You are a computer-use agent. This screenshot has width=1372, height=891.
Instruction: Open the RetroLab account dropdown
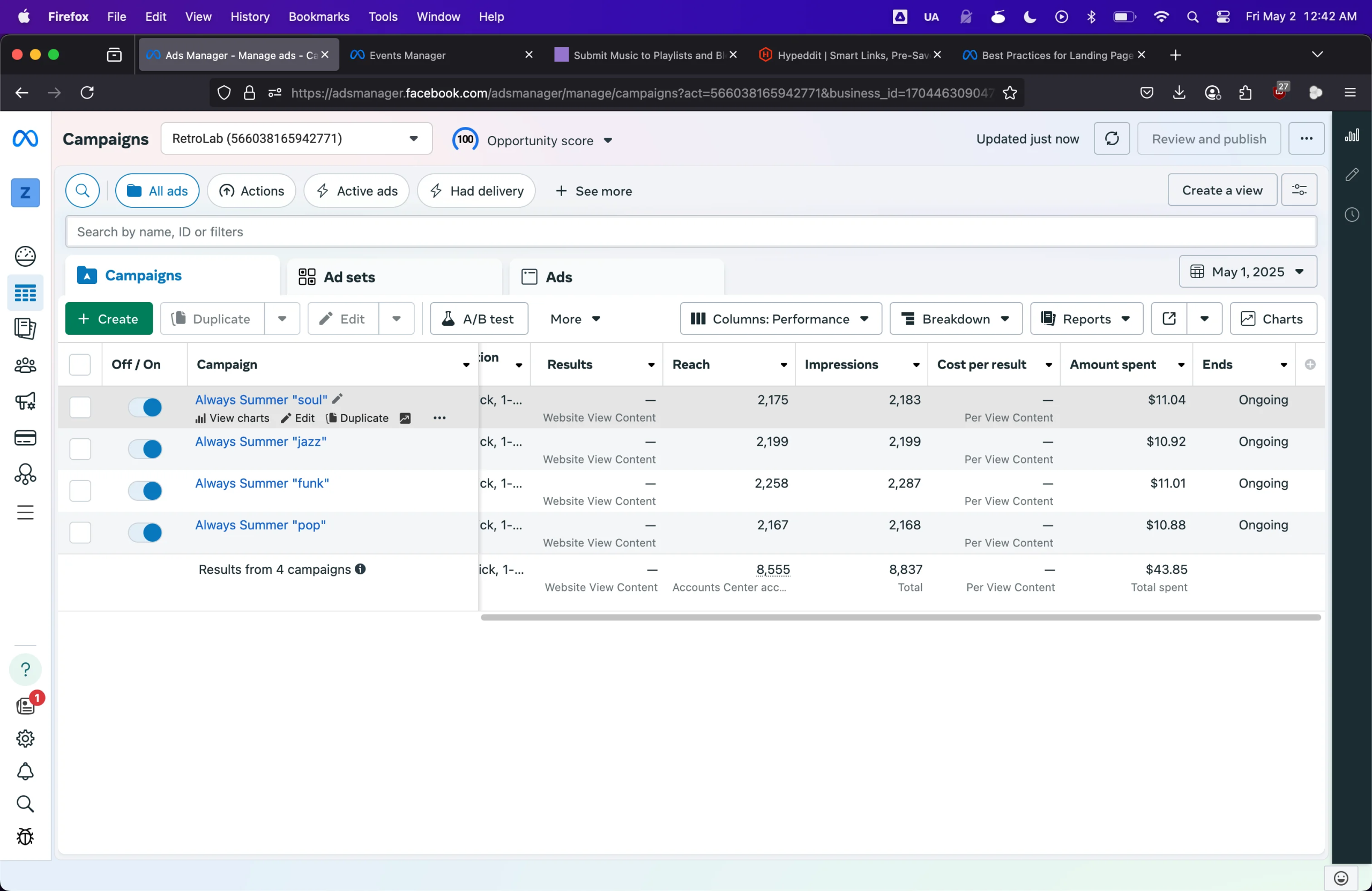click(x=296, y=138)
